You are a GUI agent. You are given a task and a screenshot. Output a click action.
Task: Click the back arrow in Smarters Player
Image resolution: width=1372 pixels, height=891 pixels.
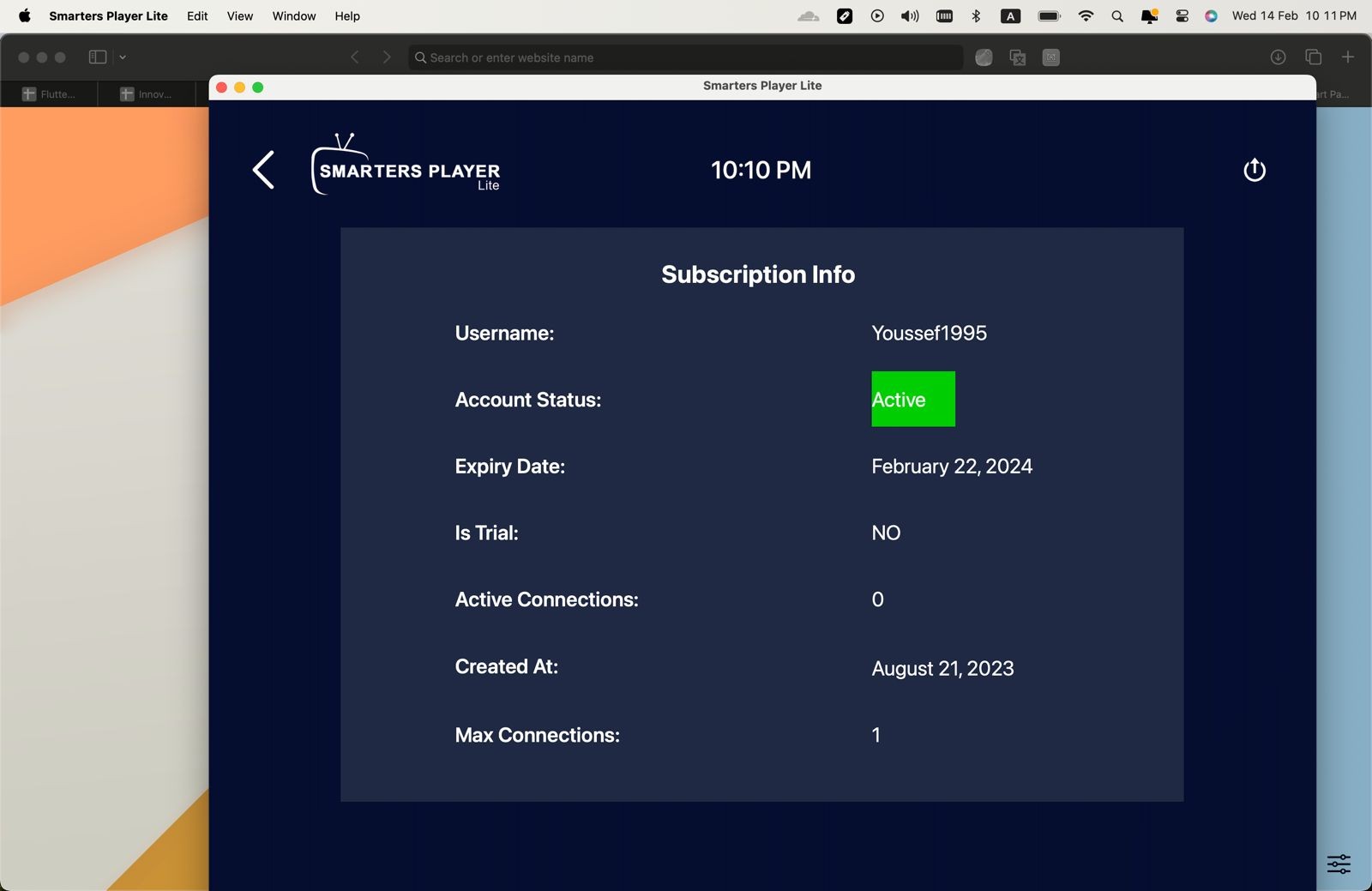pyautogui.click(x=263, y=170)
